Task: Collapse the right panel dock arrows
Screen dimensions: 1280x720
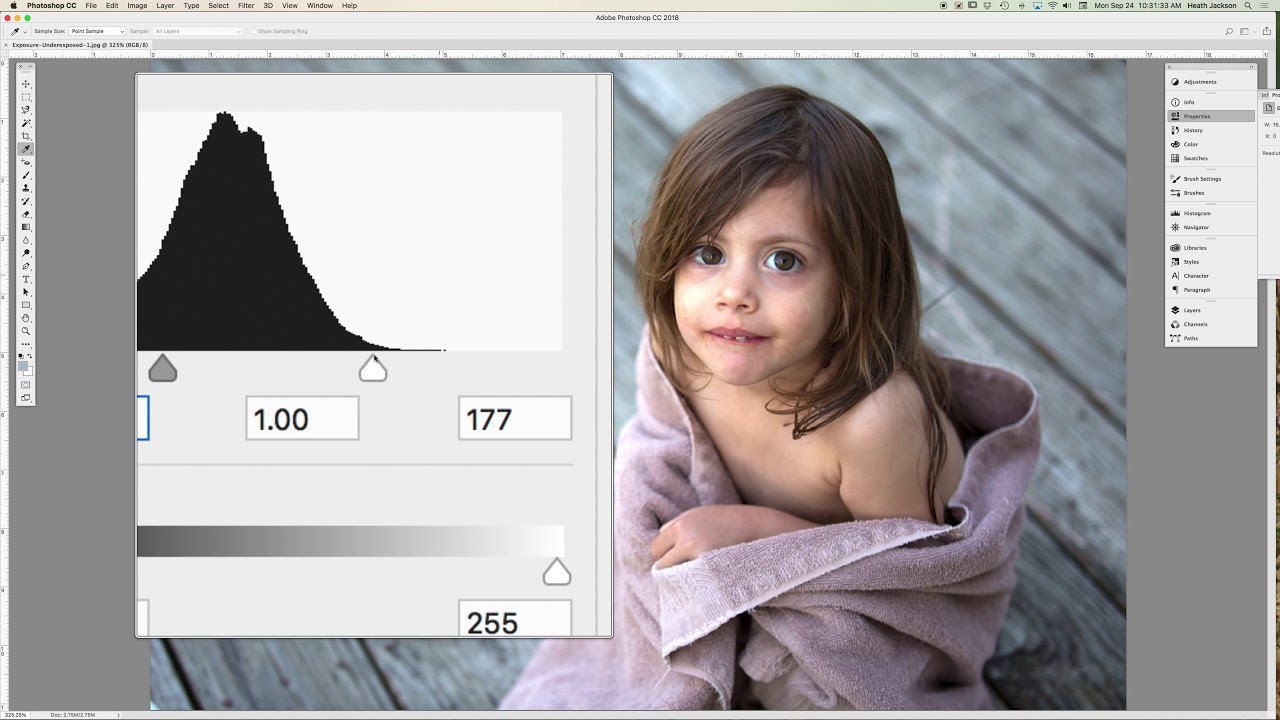Action: click(x=1251, y=67)
